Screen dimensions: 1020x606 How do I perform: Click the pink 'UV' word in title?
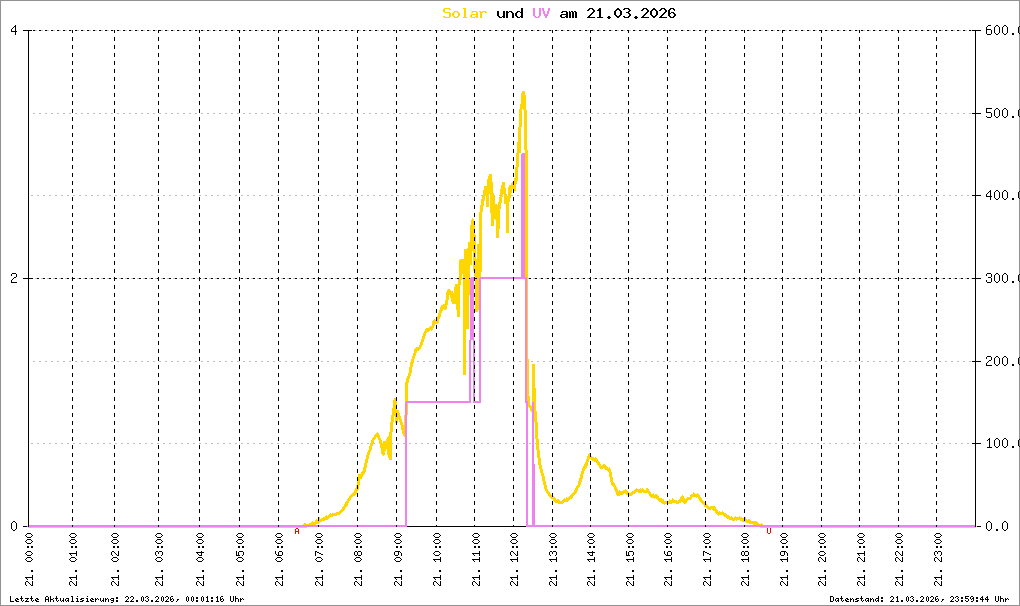pos(541,13)
